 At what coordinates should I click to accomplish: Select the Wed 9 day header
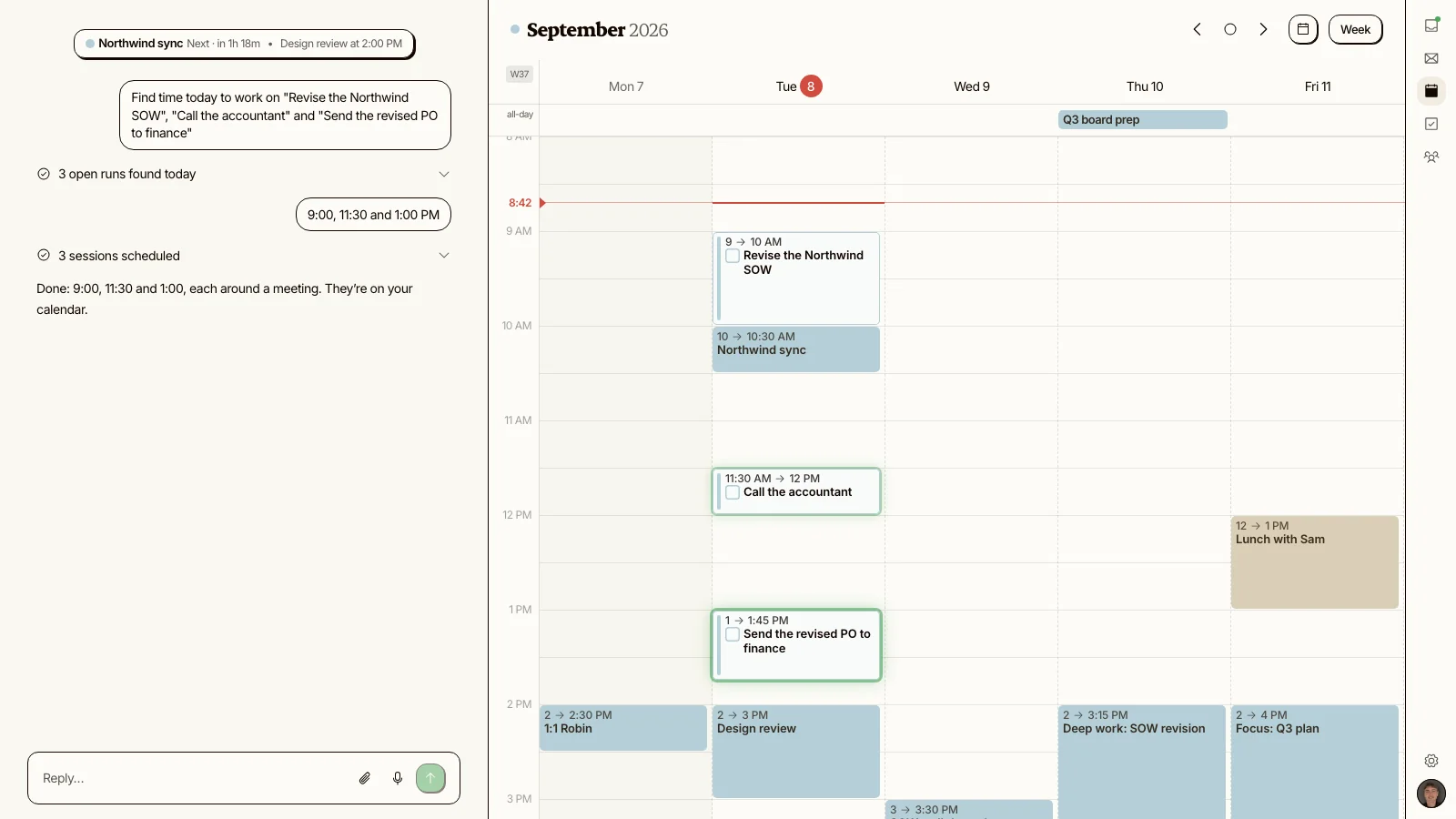point(972,86)
